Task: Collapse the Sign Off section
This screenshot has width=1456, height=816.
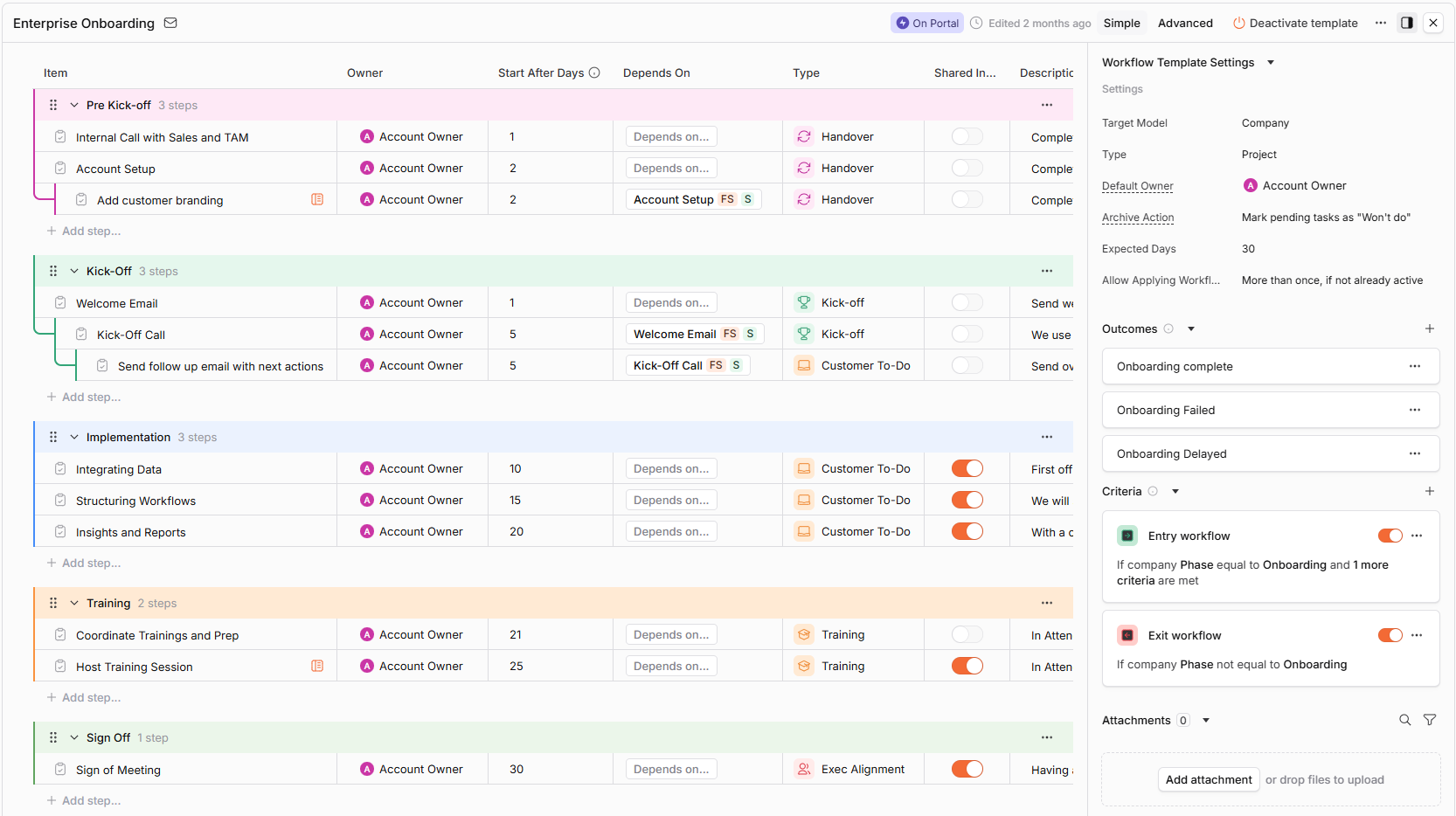Action: click(x=74, y=737)
